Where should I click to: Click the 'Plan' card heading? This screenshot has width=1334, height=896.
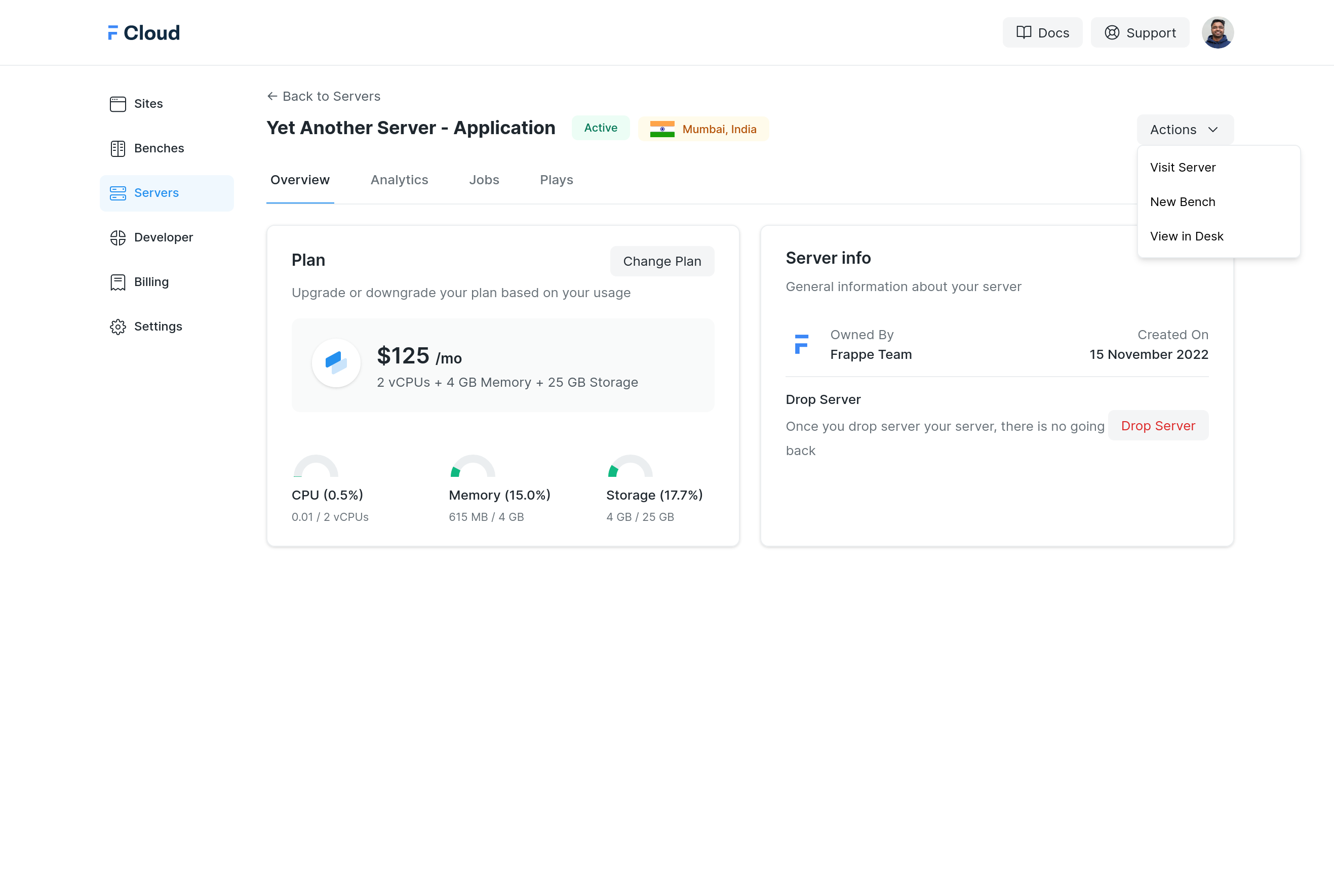coord(308,260)
